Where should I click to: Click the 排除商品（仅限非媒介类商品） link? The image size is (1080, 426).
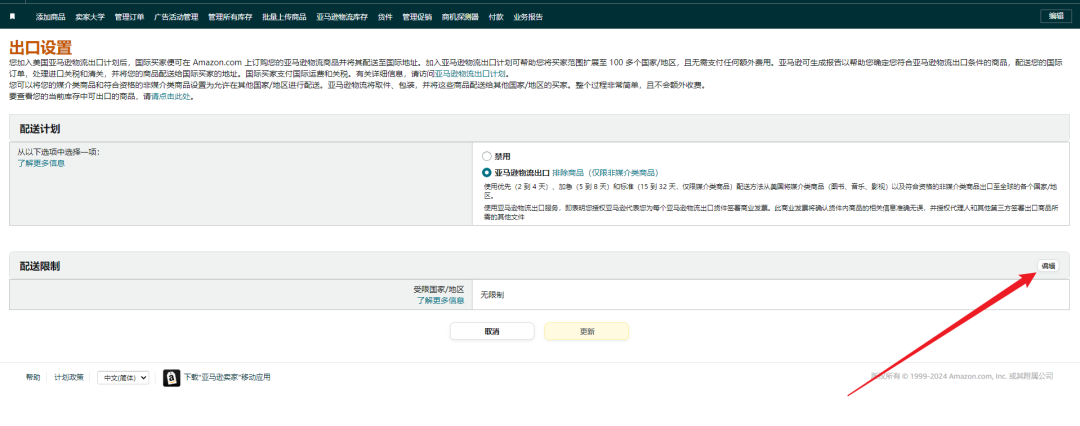click(x=605, y=173)
